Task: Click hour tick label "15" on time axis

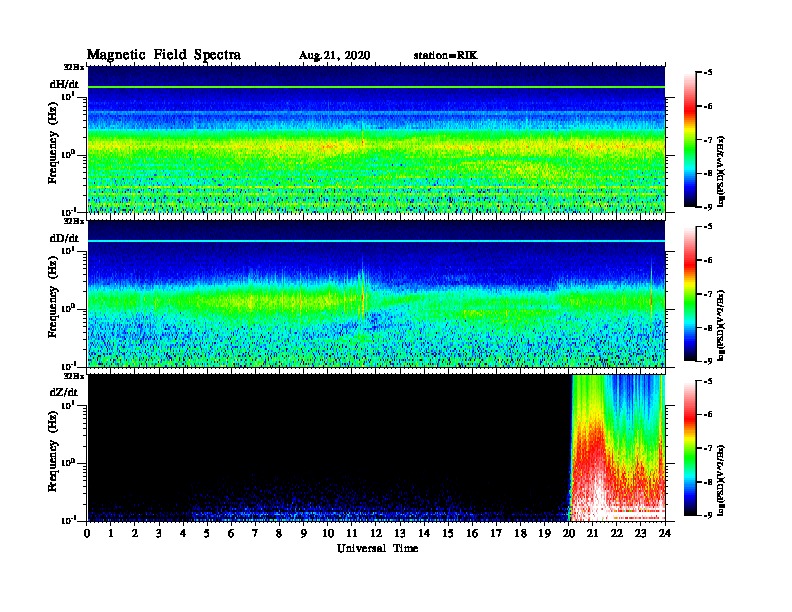Action: 448,533
